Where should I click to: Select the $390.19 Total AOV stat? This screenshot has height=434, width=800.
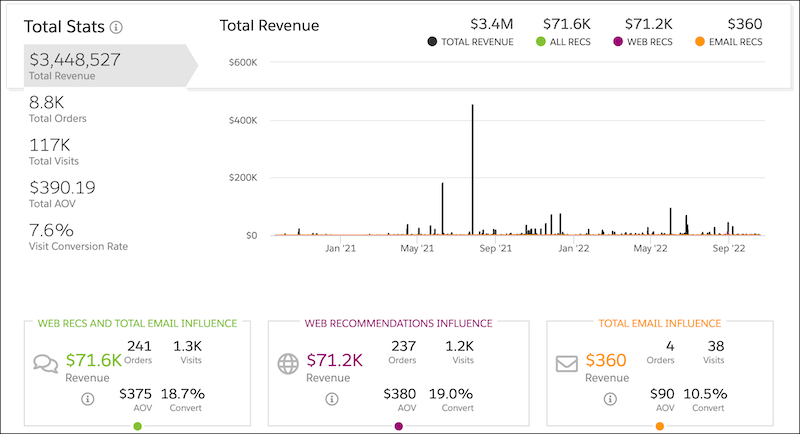click(62, 194)
